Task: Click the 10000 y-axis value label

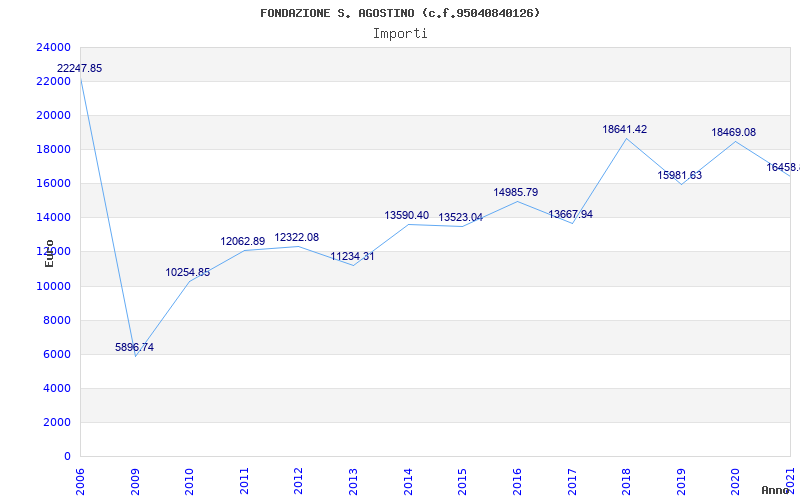Action: (x=53, y=286)
